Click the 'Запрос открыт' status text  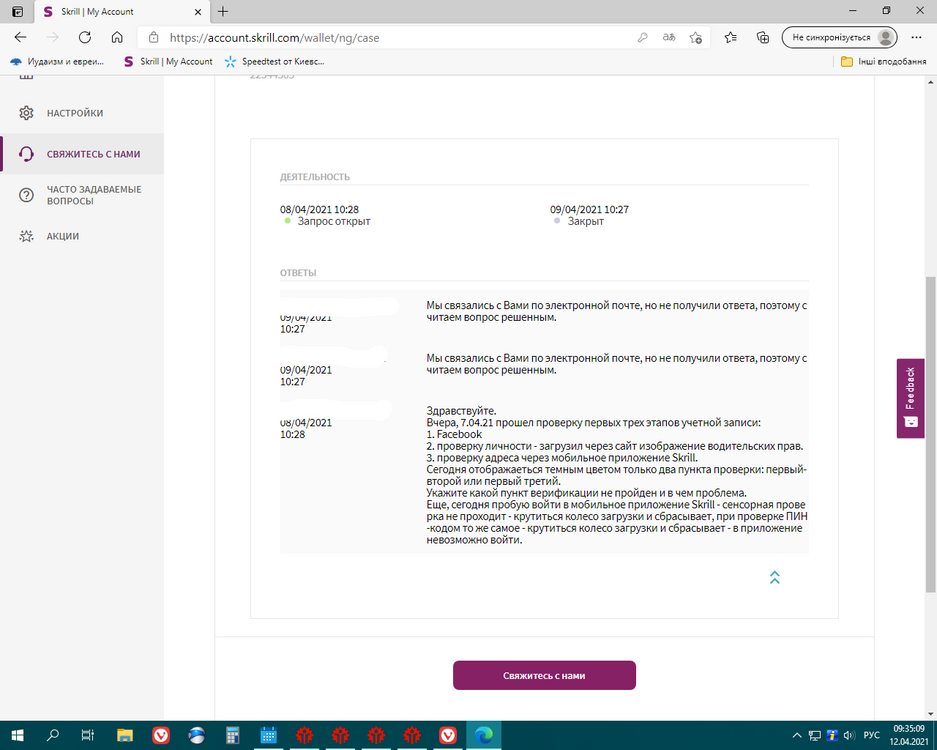click(x=334, y=221)
